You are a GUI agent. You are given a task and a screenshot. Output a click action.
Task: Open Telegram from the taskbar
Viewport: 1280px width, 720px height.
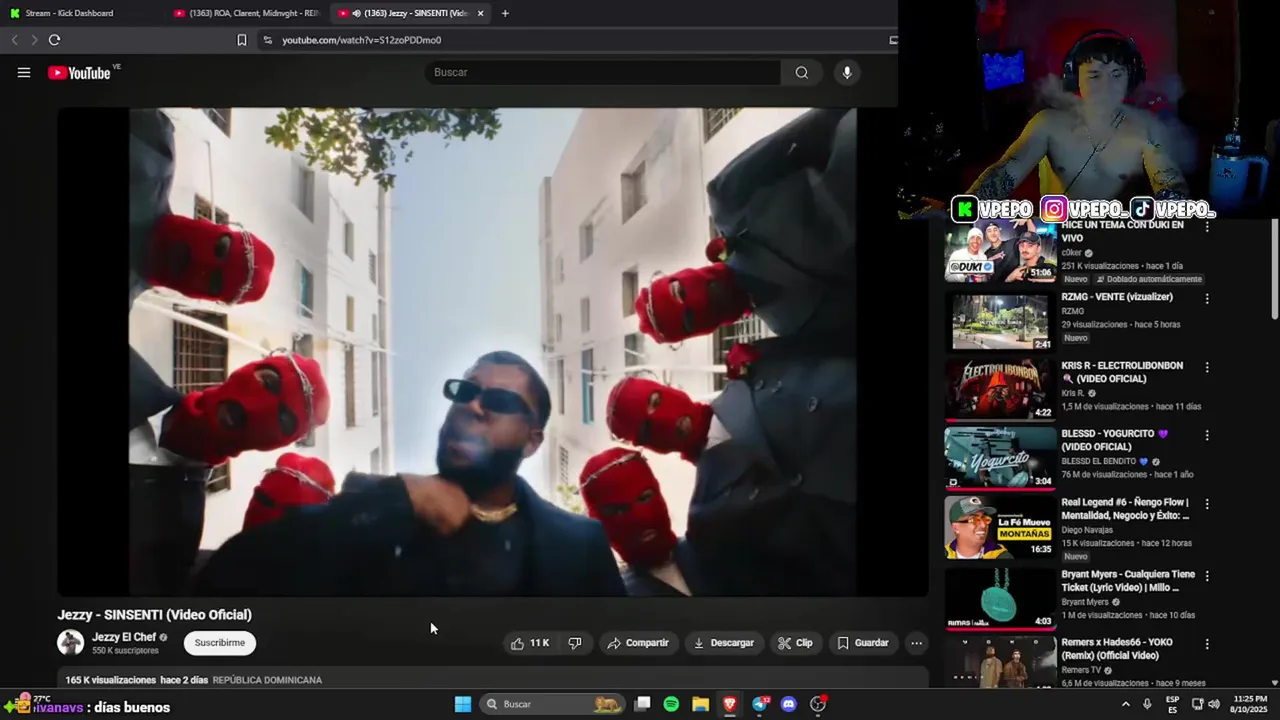(760, 704)
